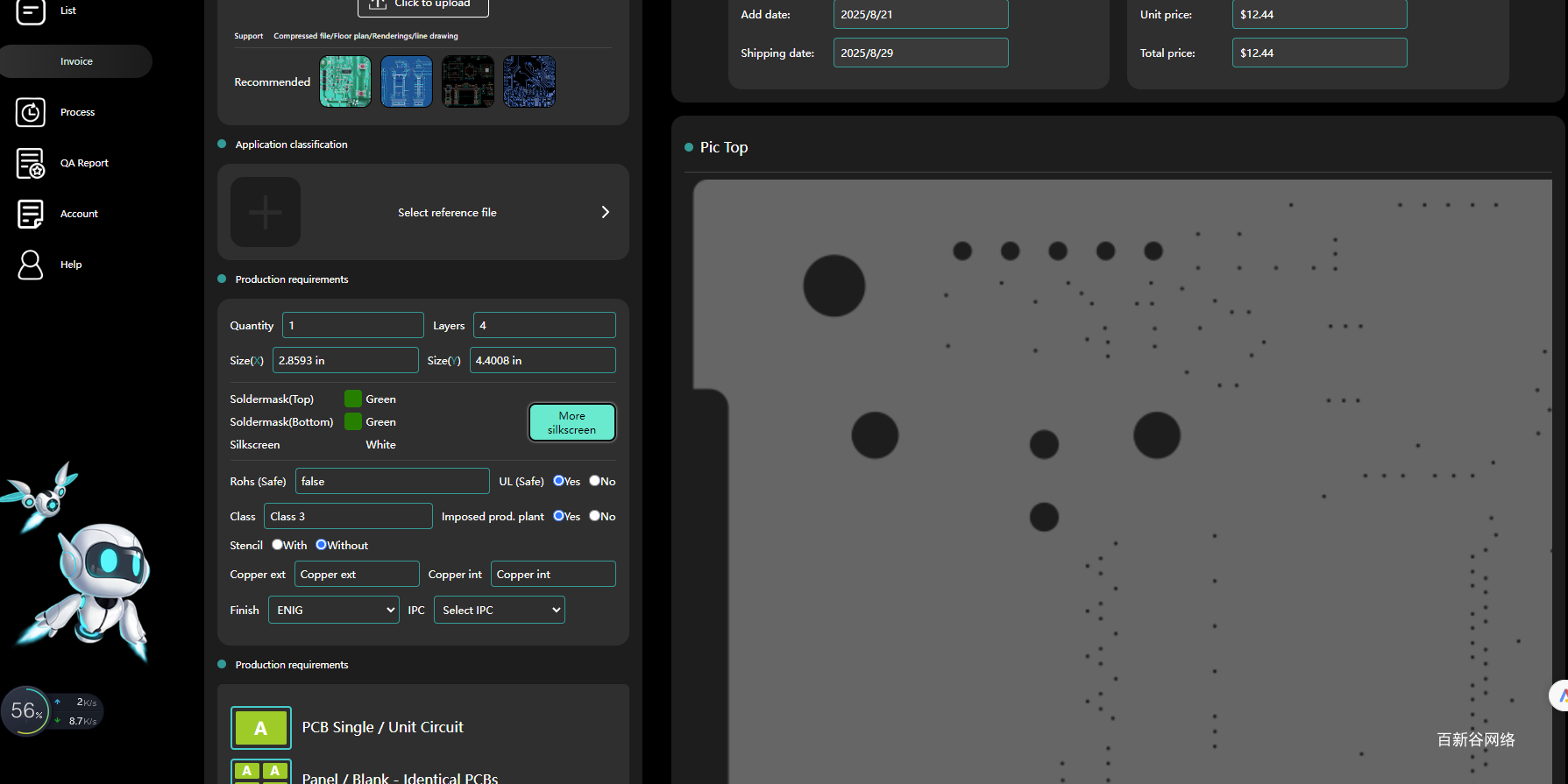Open the List menu item
The image size is (1568, 784).
[x=67, y=11]
